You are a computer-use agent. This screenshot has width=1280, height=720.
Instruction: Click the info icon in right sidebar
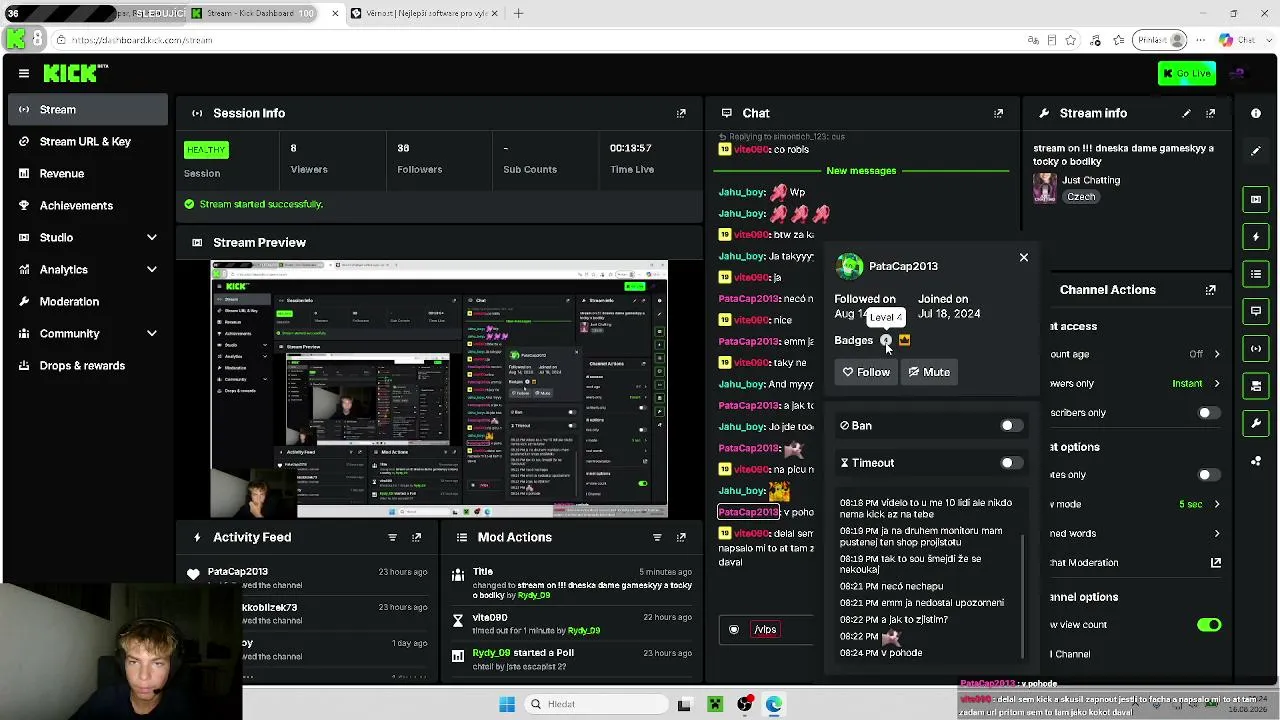[1256, 113]
